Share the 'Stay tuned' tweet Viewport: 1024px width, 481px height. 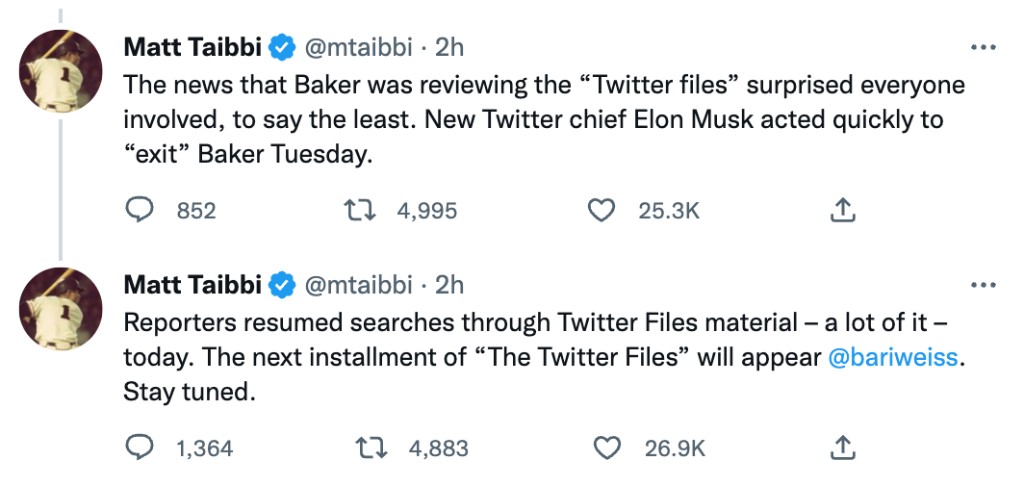842,448
